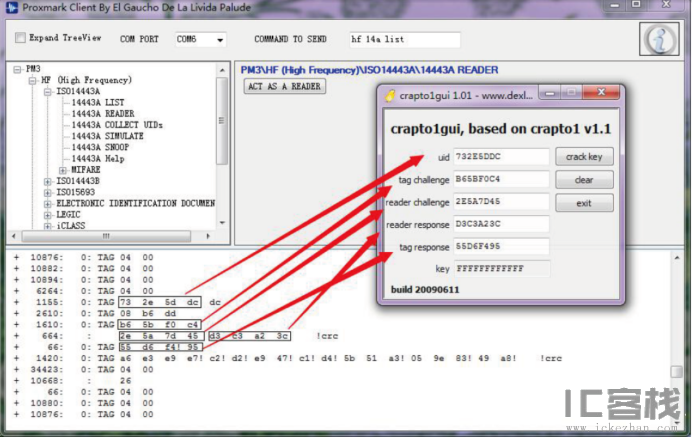Select 14443A COLLECT UIDs tree item

[117, 125]
